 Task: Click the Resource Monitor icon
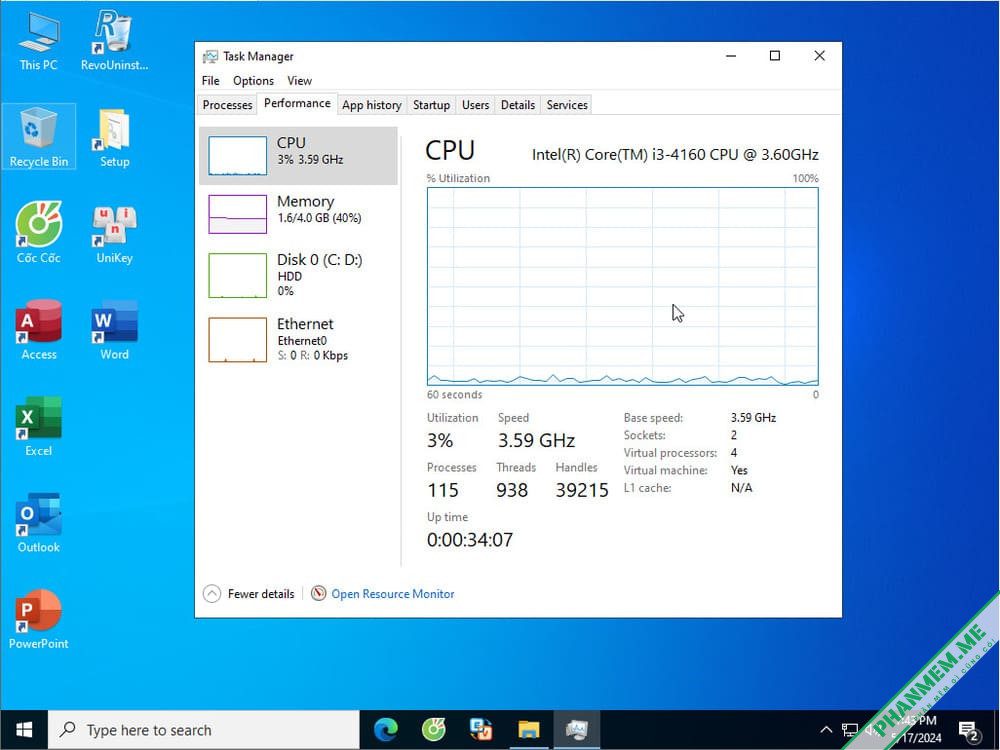(x=318, y=593)
